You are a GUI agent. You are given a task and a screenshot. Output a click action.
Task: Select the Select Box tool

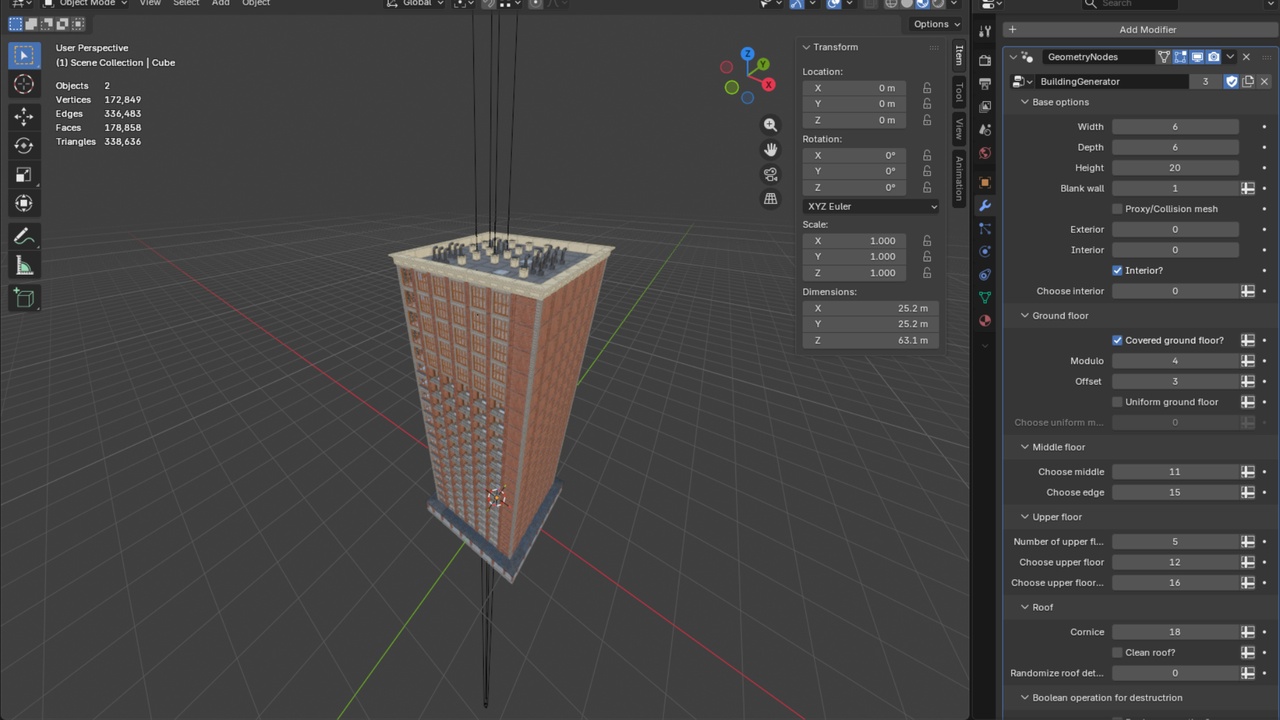[x=24, y=55]
